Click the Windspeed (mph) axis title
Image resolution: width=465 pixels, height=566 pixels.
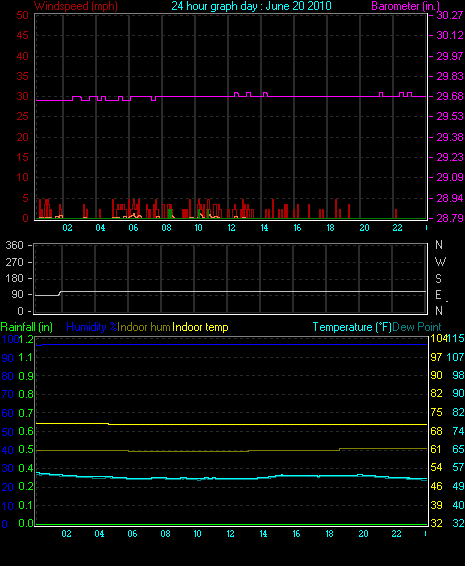click(x=76, y=6)
